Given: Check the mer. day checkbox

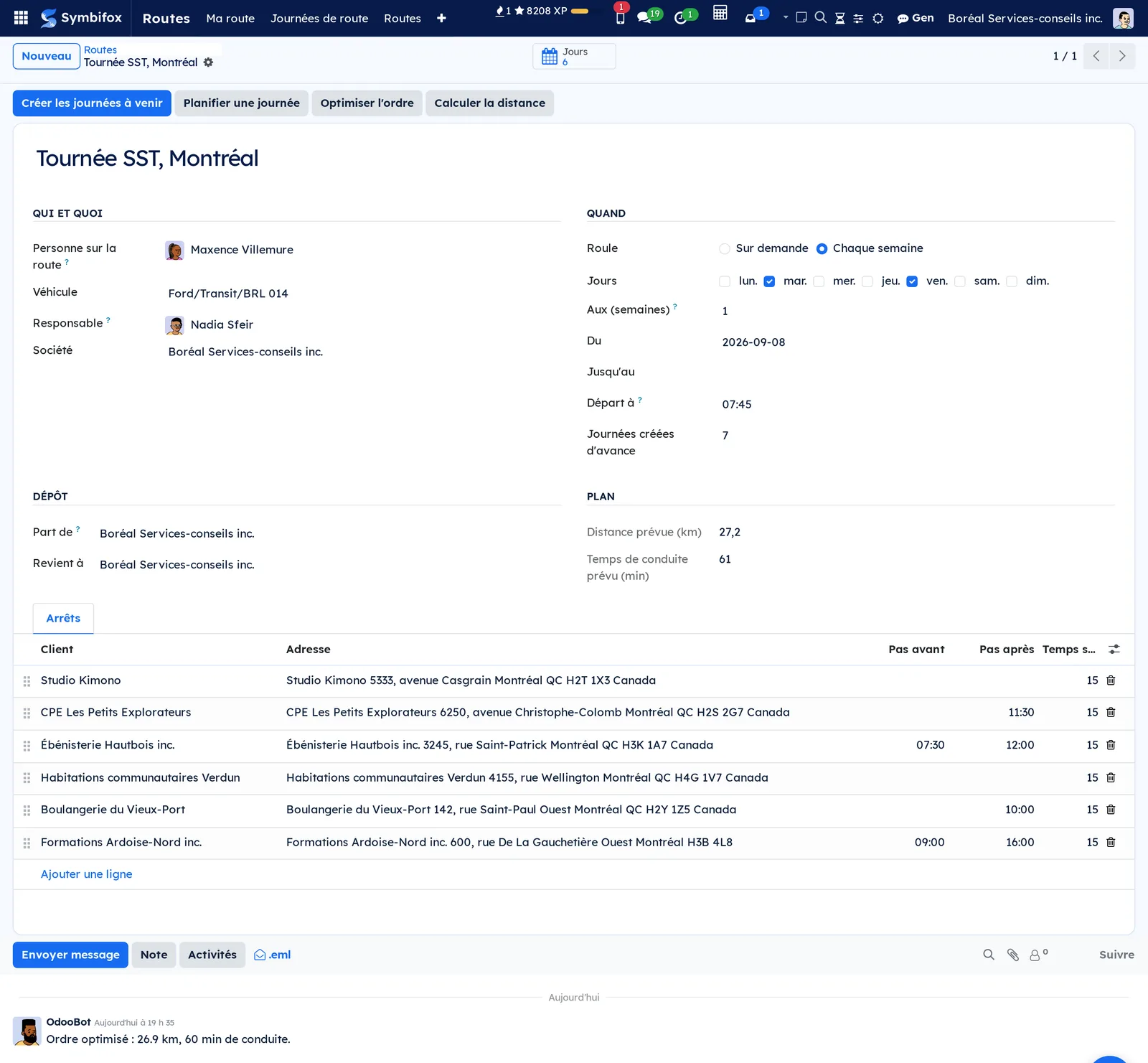Looking at the screenshot, I should point(819,281).
